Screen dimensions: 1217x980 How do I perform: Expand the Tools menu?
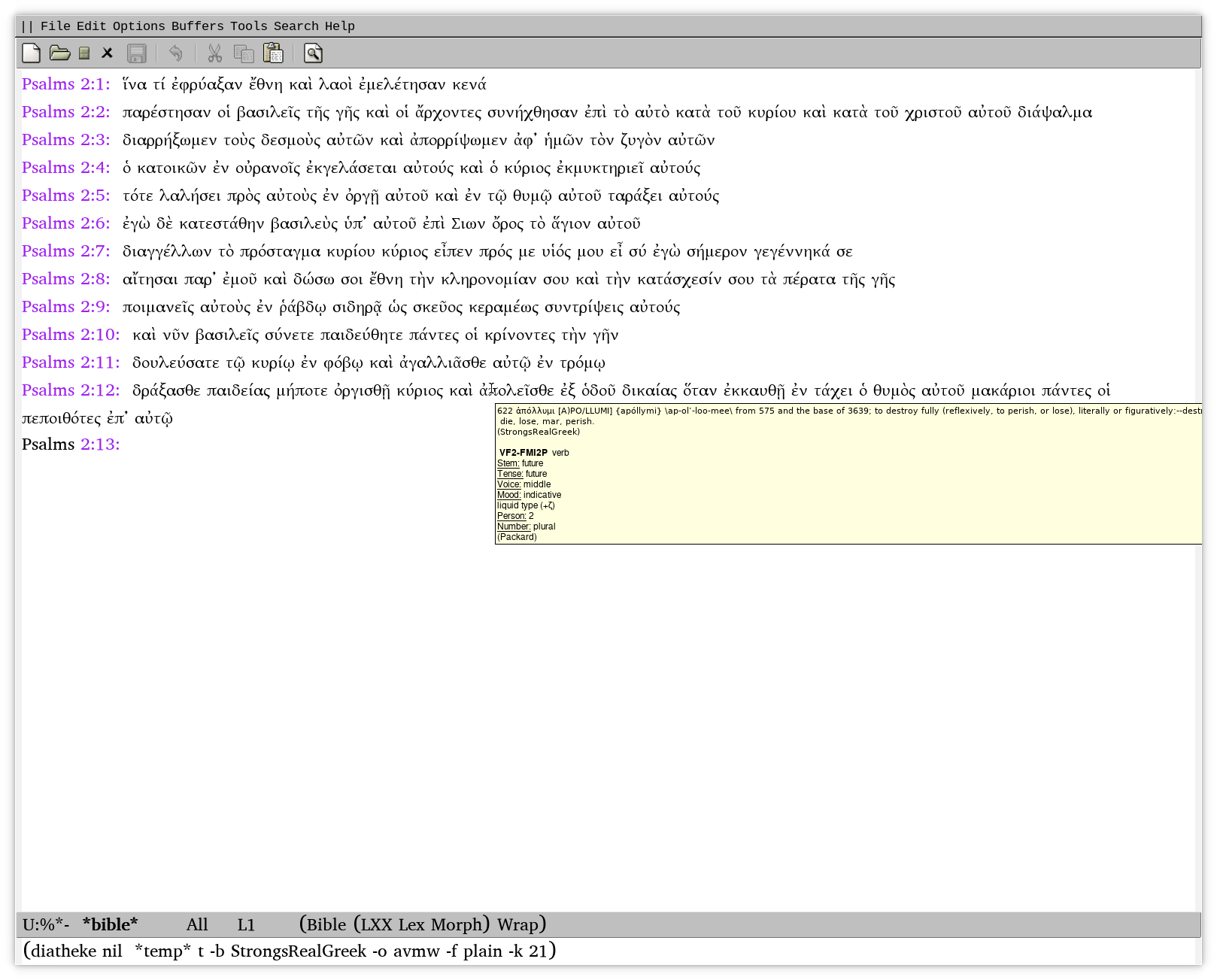click(x=248, y=26)
